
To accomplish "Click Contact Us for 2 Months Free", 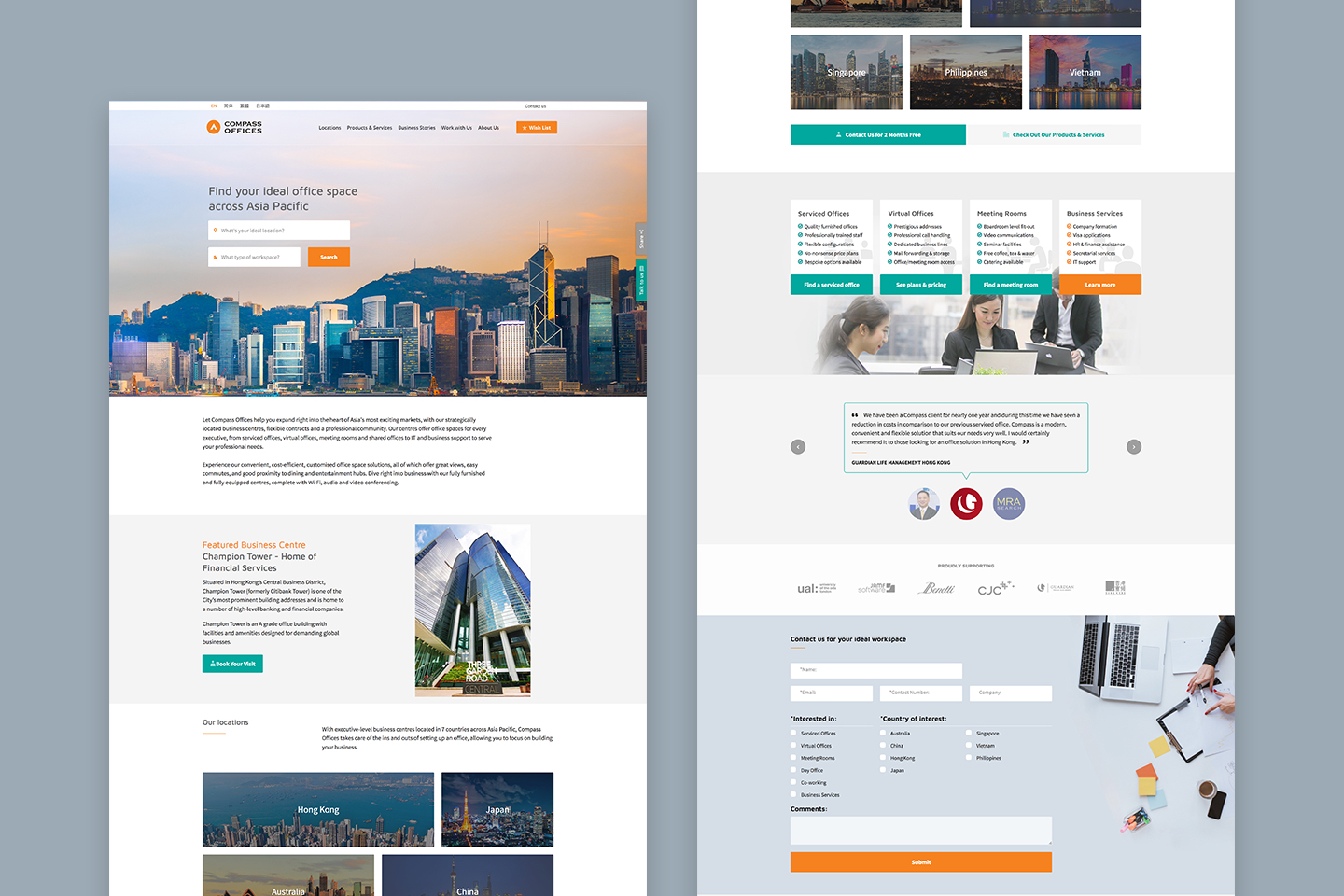I will 878,134.
